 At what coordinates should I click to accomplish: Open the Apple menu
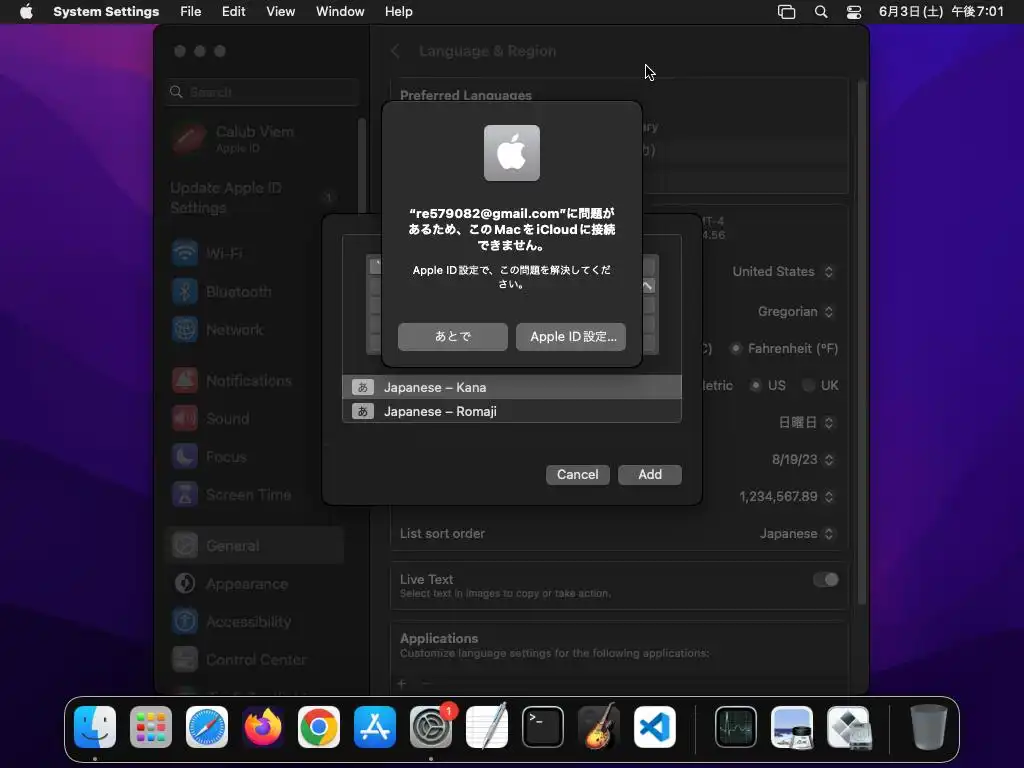click(x=26, y=12)
